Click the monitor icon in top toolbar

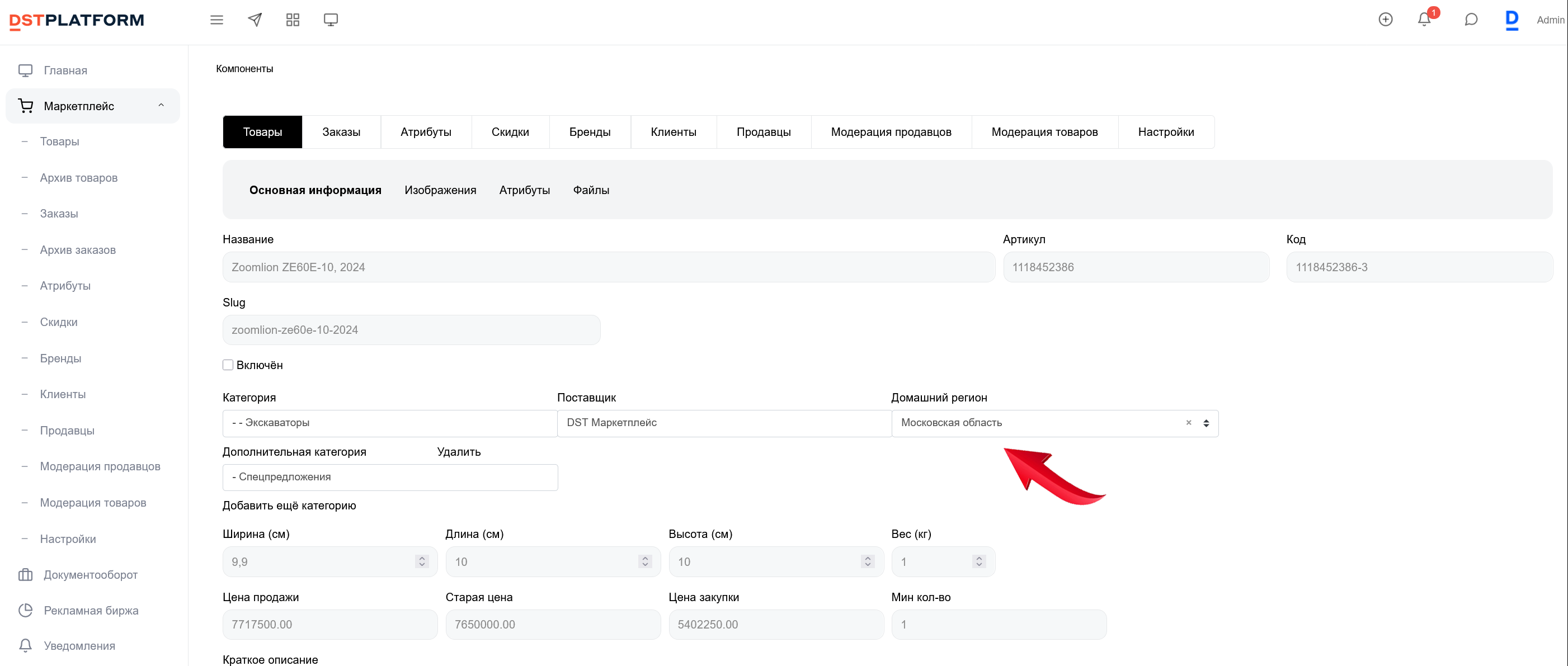click(331, 20)
